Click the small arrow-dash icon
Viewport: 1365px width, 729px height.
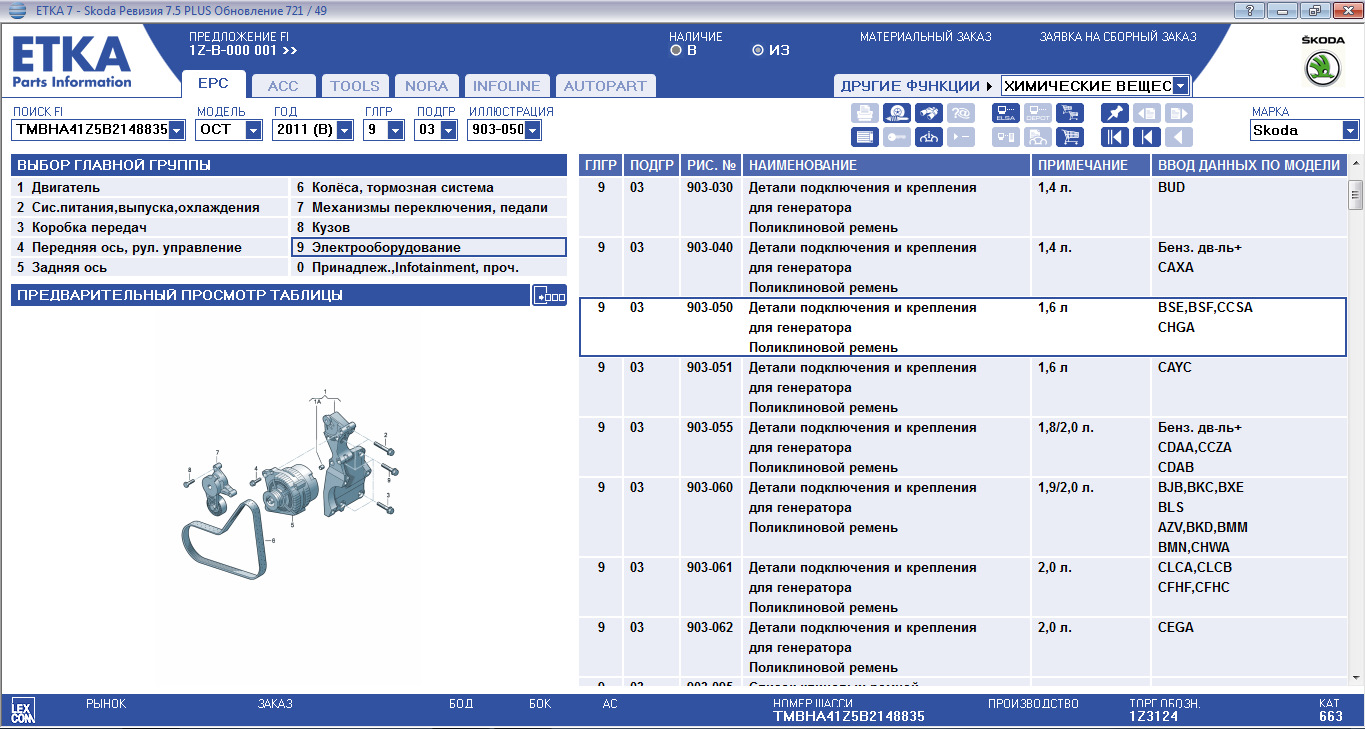961,137
